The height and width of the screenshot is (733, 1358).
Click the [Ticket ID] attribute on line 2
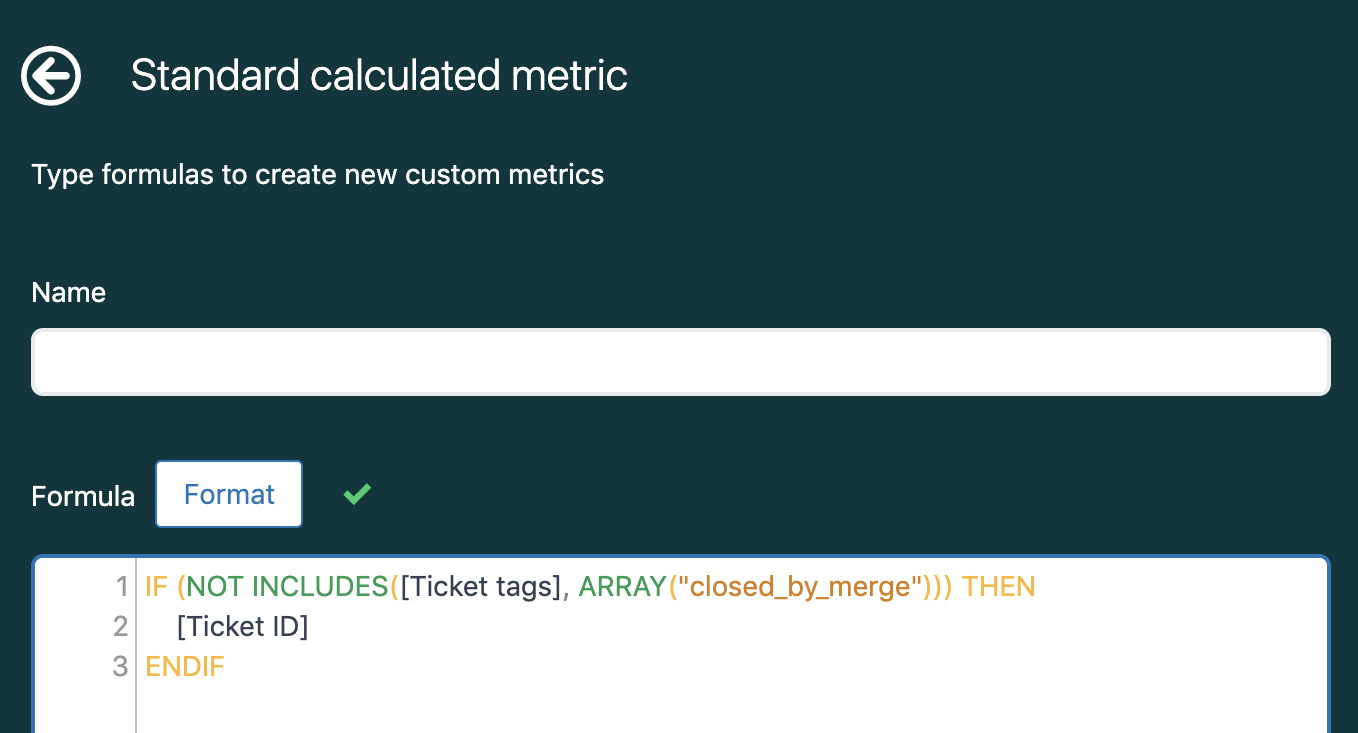click(242, 627)
